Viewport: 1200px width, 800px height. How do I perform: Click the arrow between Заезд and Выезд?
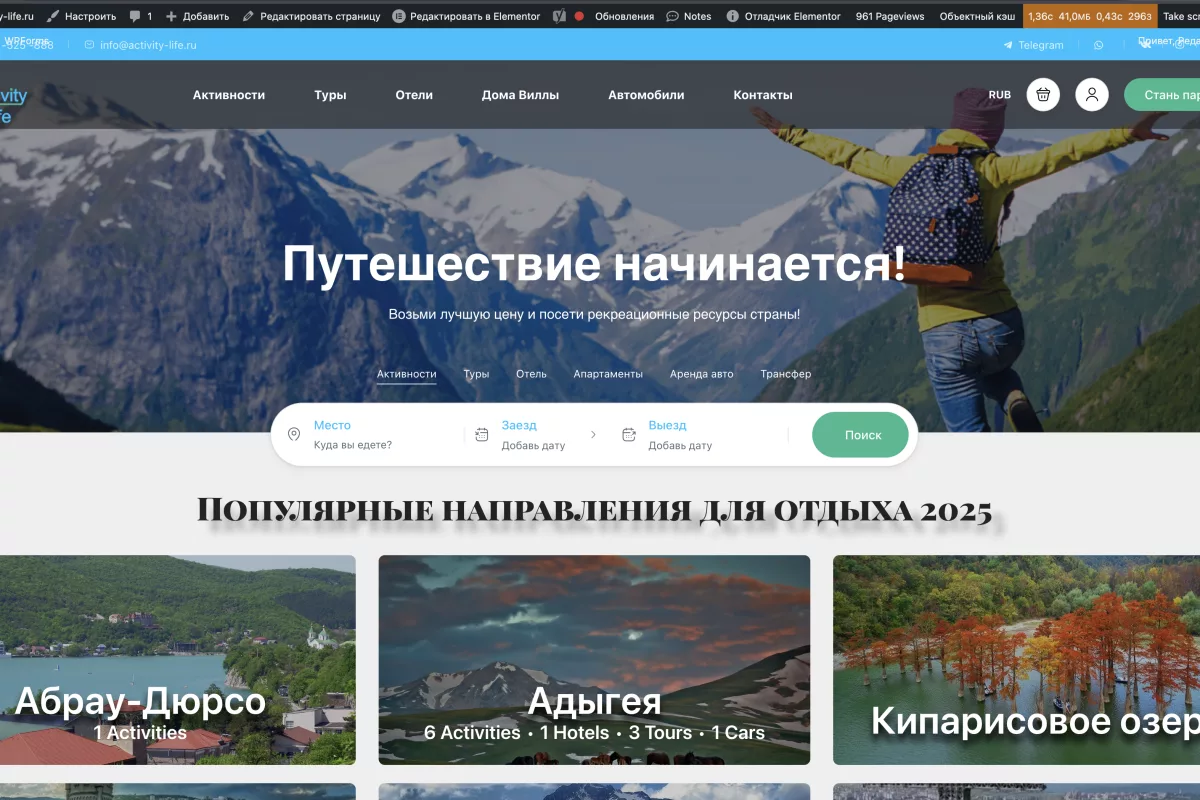tap(593, 435)
